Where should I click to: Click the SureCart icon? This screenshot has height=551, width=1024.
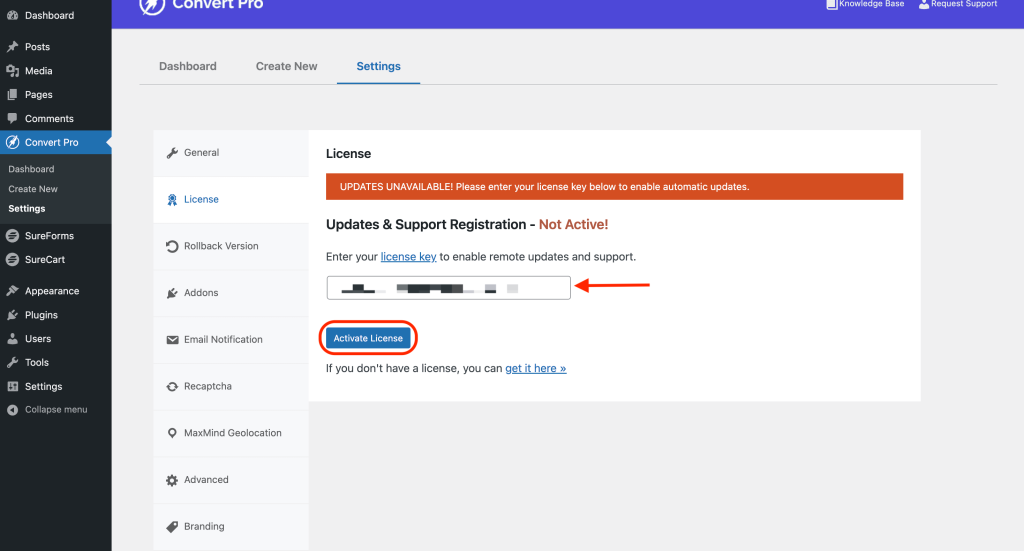[x=12, y=259]
